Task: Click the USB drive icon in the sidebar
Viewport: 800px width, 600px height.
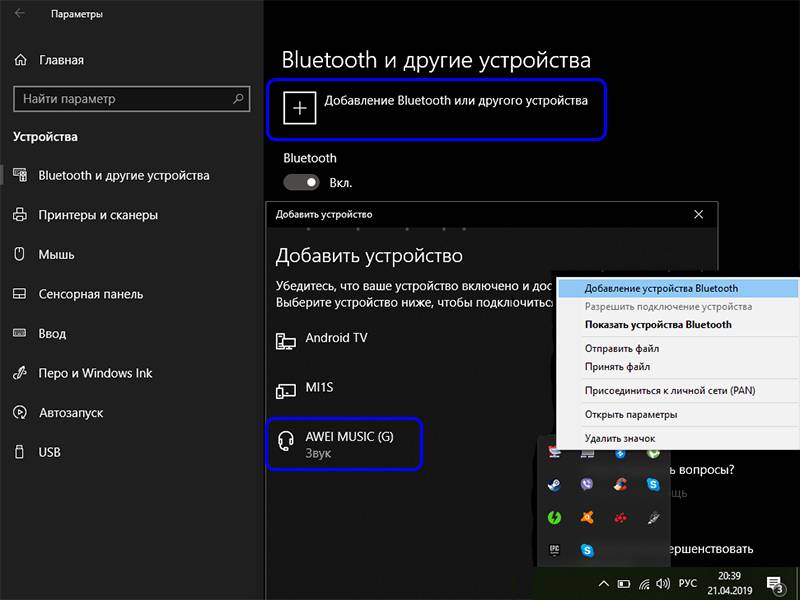Action: (x=19, y=452)
